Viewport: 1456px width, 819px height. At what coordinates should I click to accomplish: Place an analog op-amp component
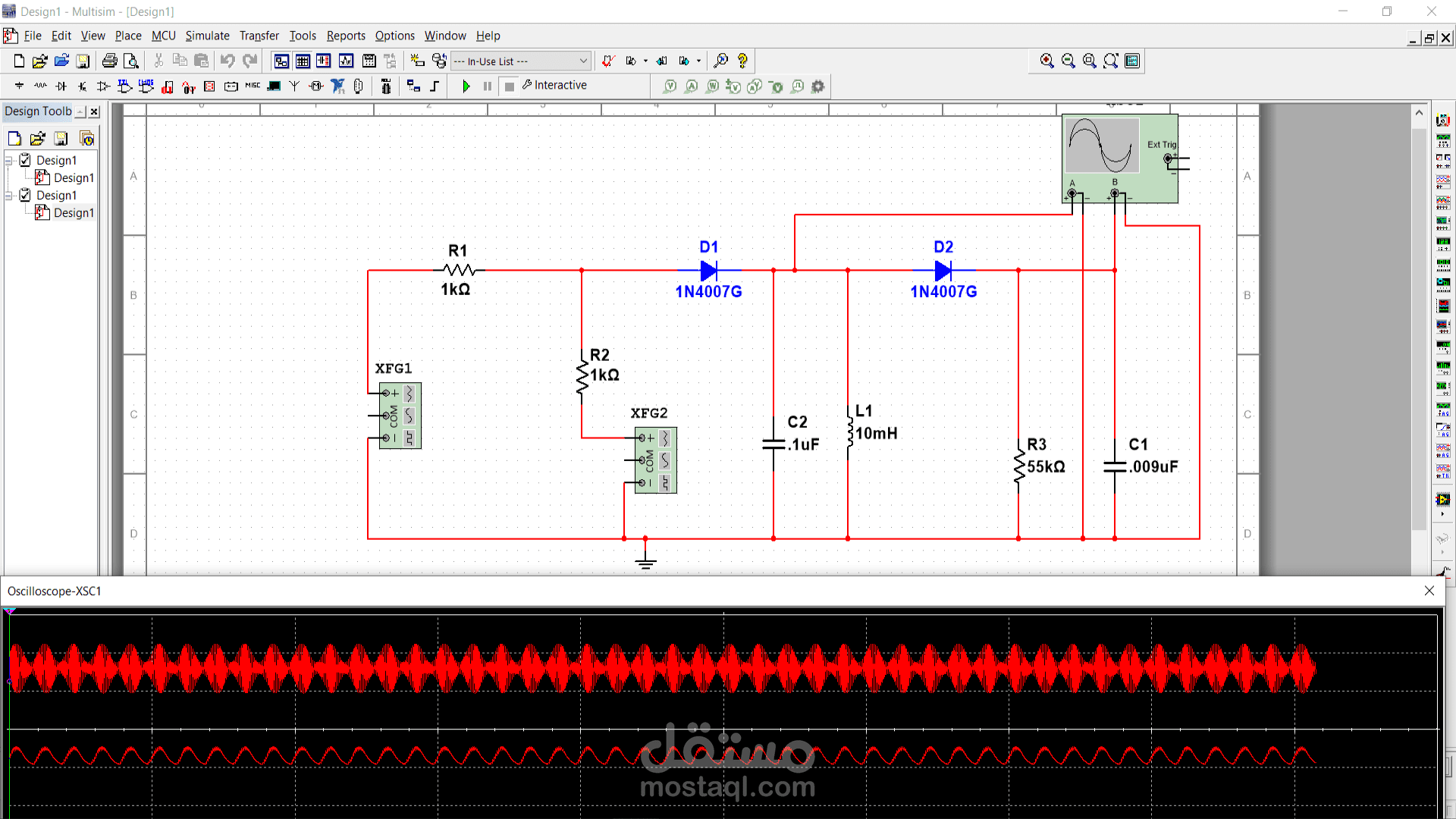coord(104,86)
